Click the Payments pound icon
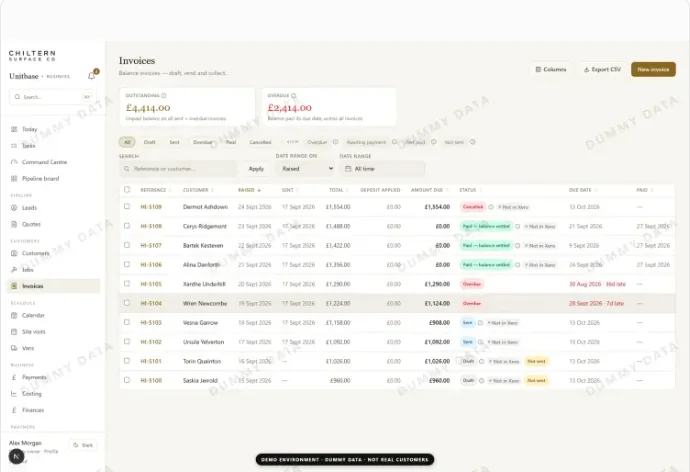Screen dimensions: 690x472 point(14,377)
